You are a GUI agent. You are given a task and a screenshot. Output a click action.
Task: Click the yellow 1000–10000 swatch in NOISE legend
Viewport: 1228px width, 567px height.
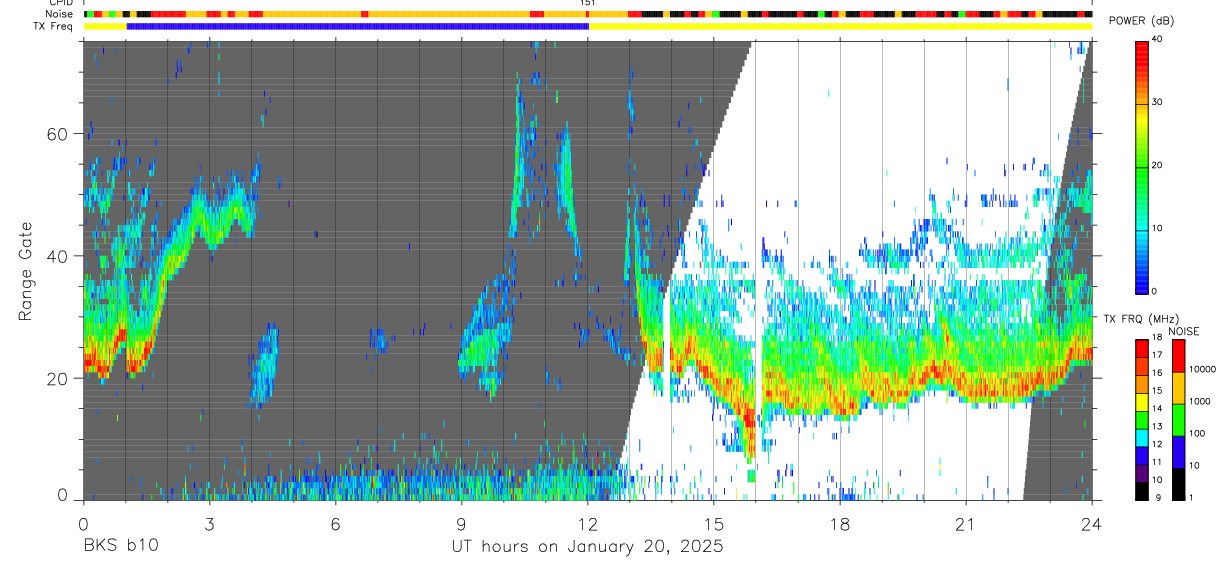click(x=1179, y=389)
